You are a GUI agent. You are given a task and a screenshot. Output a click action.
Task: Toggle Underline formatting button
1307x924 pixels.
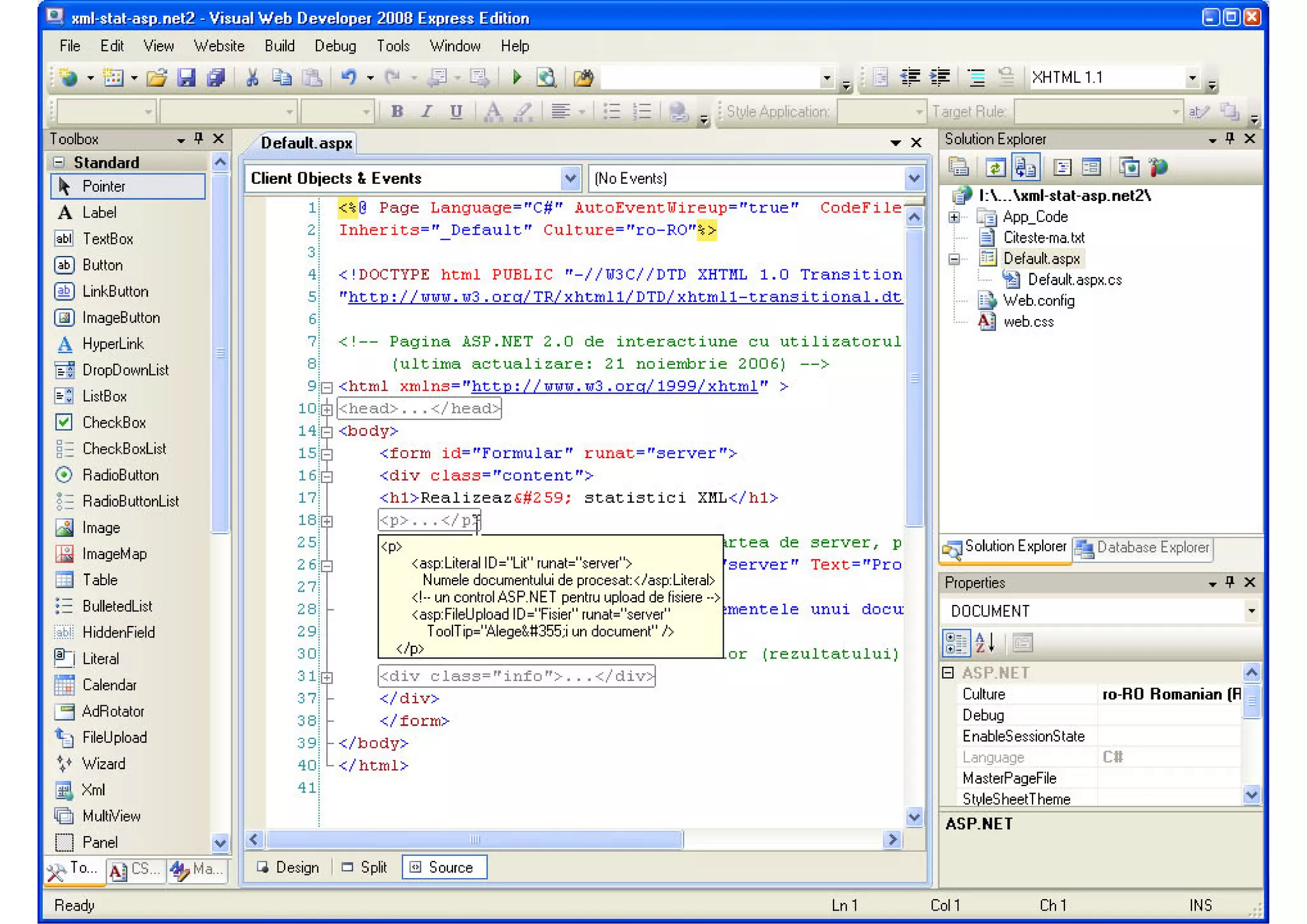[456, 112]
